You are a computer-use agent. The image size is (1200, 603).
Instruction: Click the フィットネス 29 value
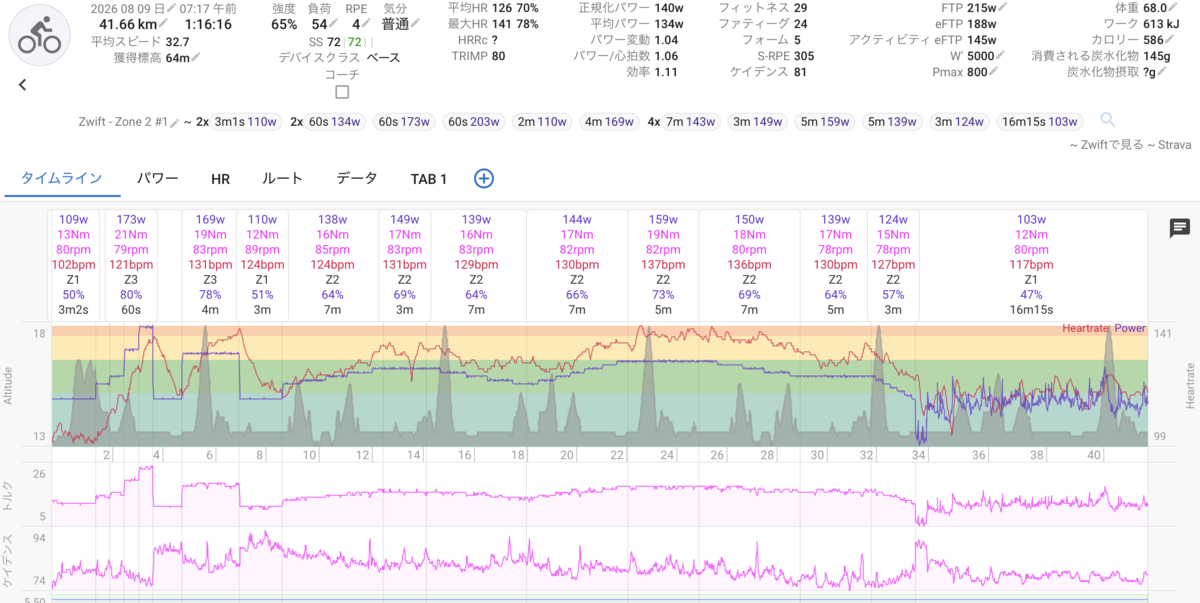click(801, 8)
